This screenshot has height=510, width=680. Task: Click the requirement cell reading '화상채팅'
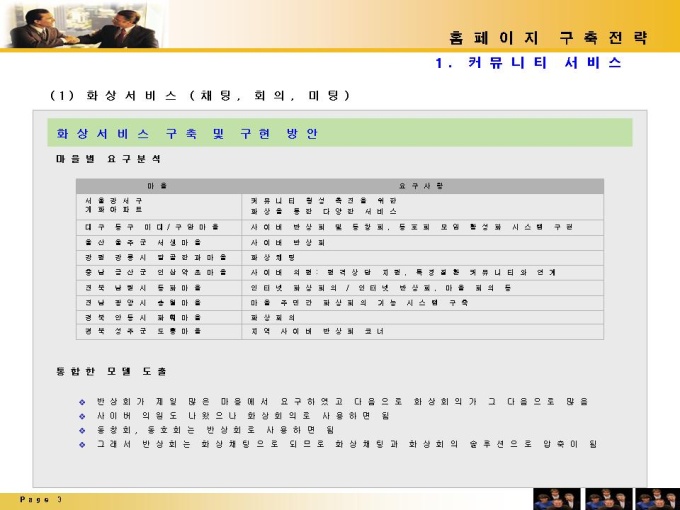coord(422,258)
